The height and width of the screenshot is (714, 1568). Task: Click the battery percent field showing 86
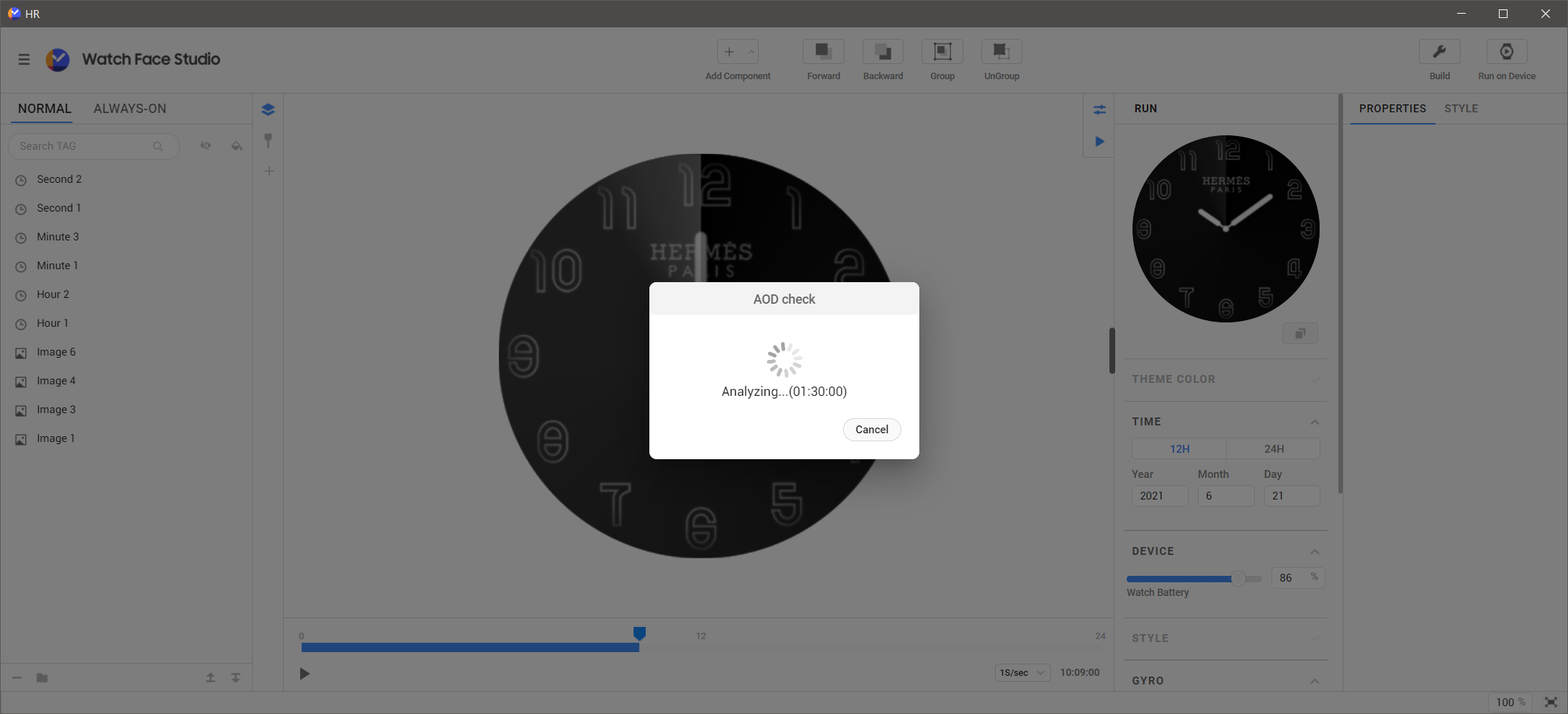point(1298,578)
